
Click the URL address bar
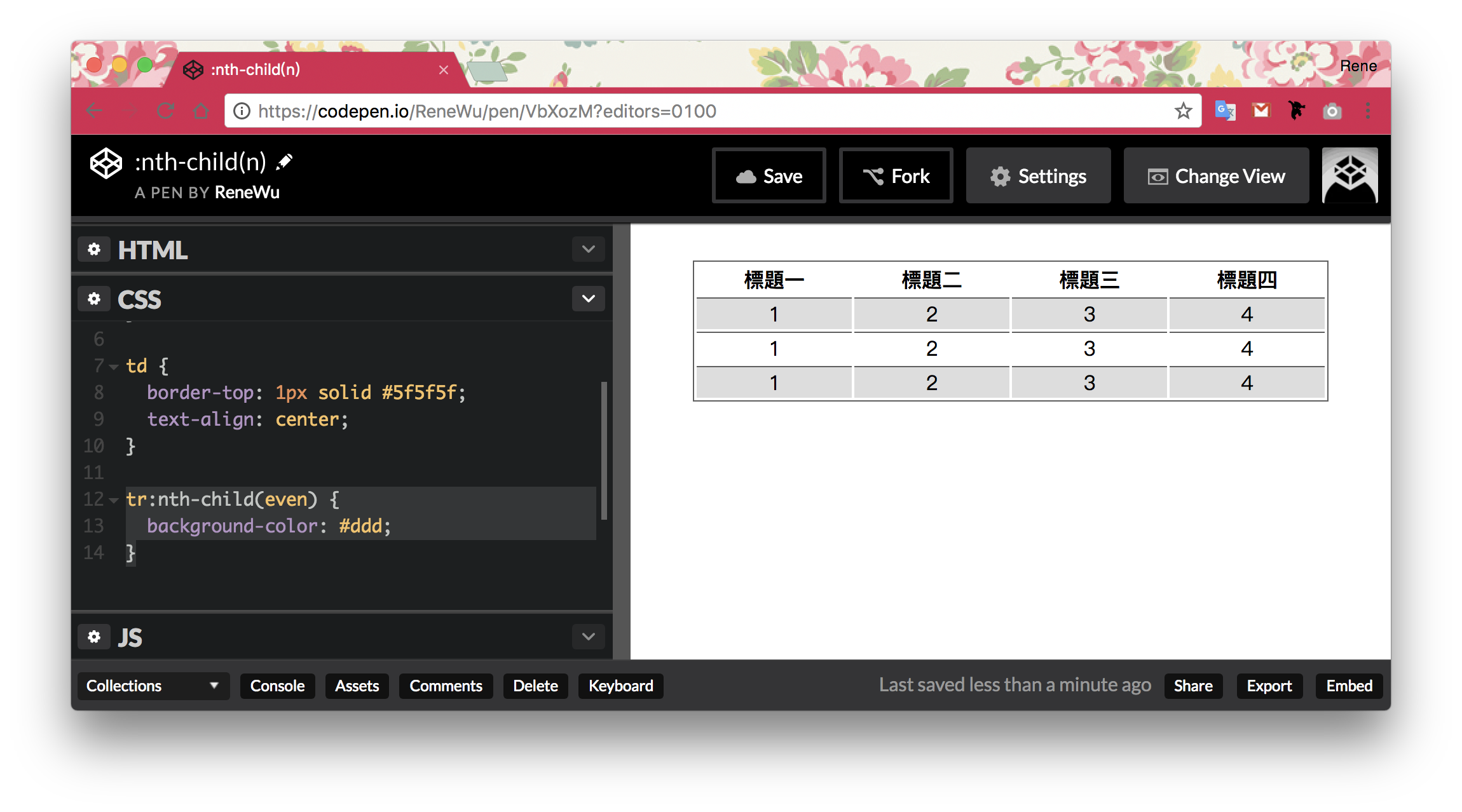coord(712,111)
